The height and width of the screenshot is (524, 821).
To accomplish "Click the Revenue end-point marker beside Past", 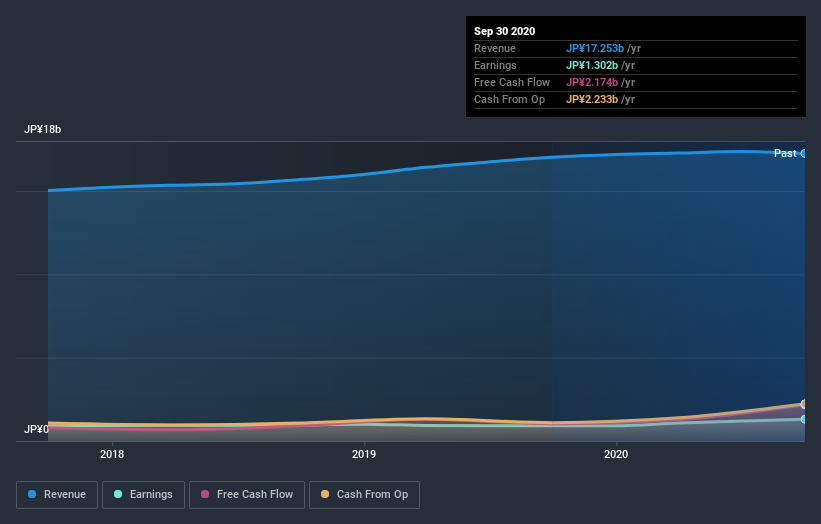I will (803, 153).
